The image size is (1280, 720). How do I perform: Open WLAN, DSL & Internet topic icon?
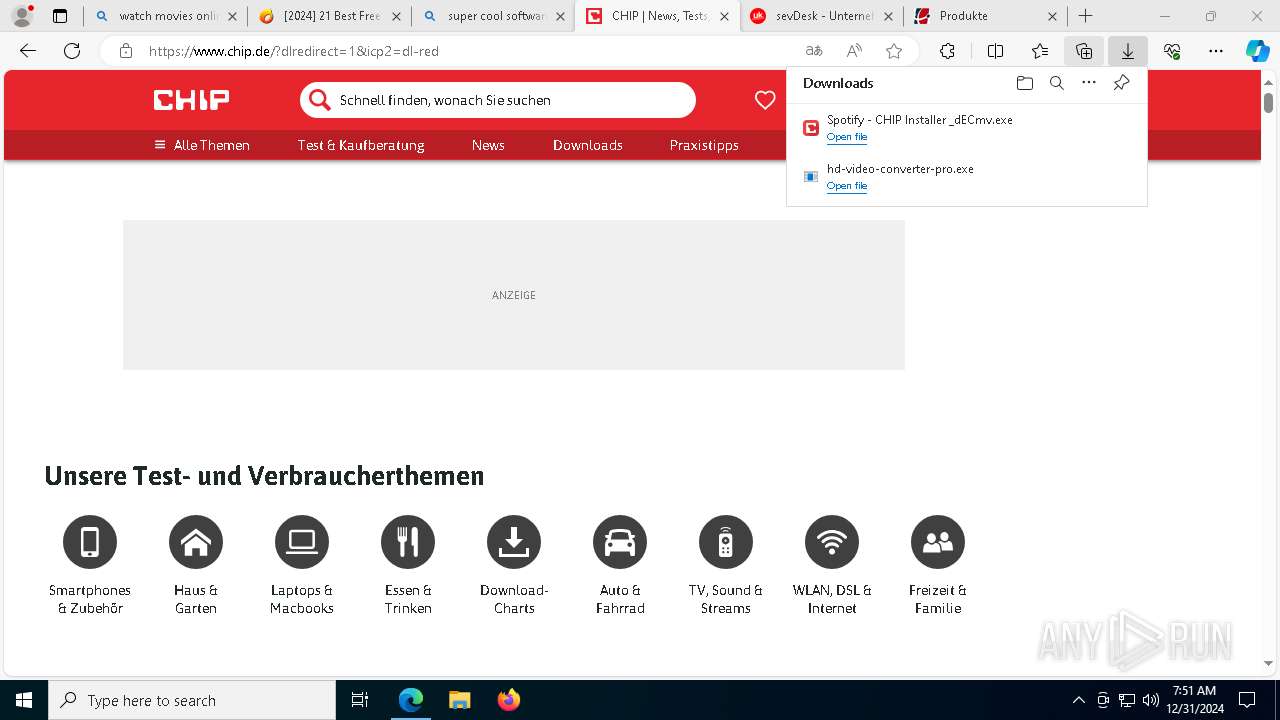(832, 542)
